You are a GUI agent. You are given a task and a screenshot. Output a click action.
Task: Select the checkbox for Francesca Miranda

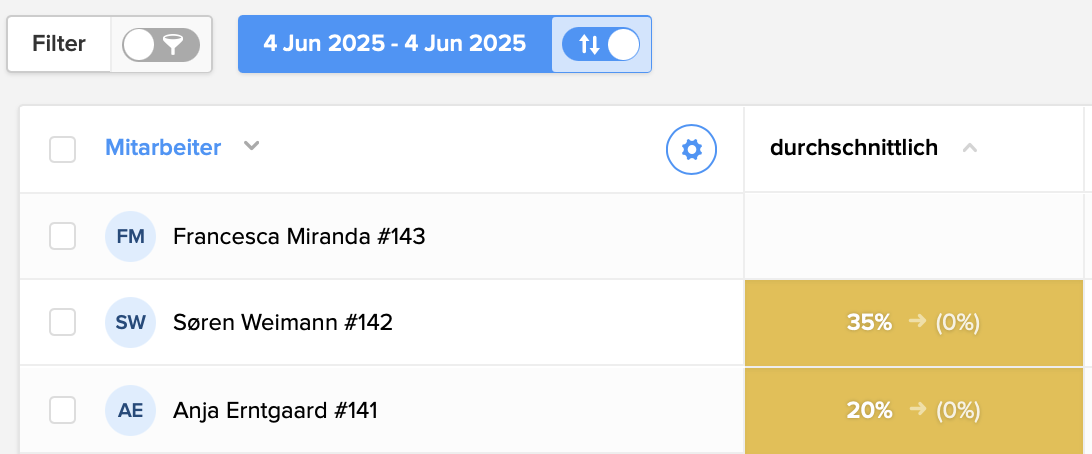[x=63, y=237]
